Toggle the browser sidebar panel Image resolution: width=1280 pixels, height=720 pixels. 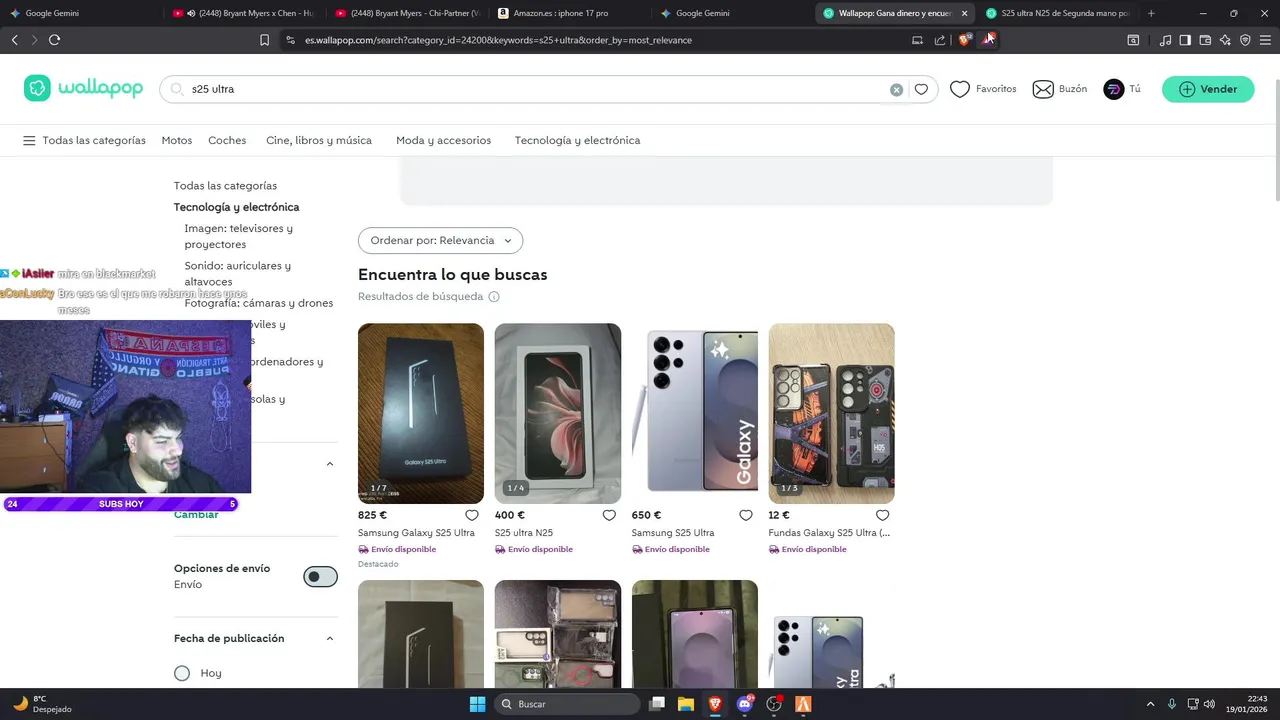(1185, 40)
